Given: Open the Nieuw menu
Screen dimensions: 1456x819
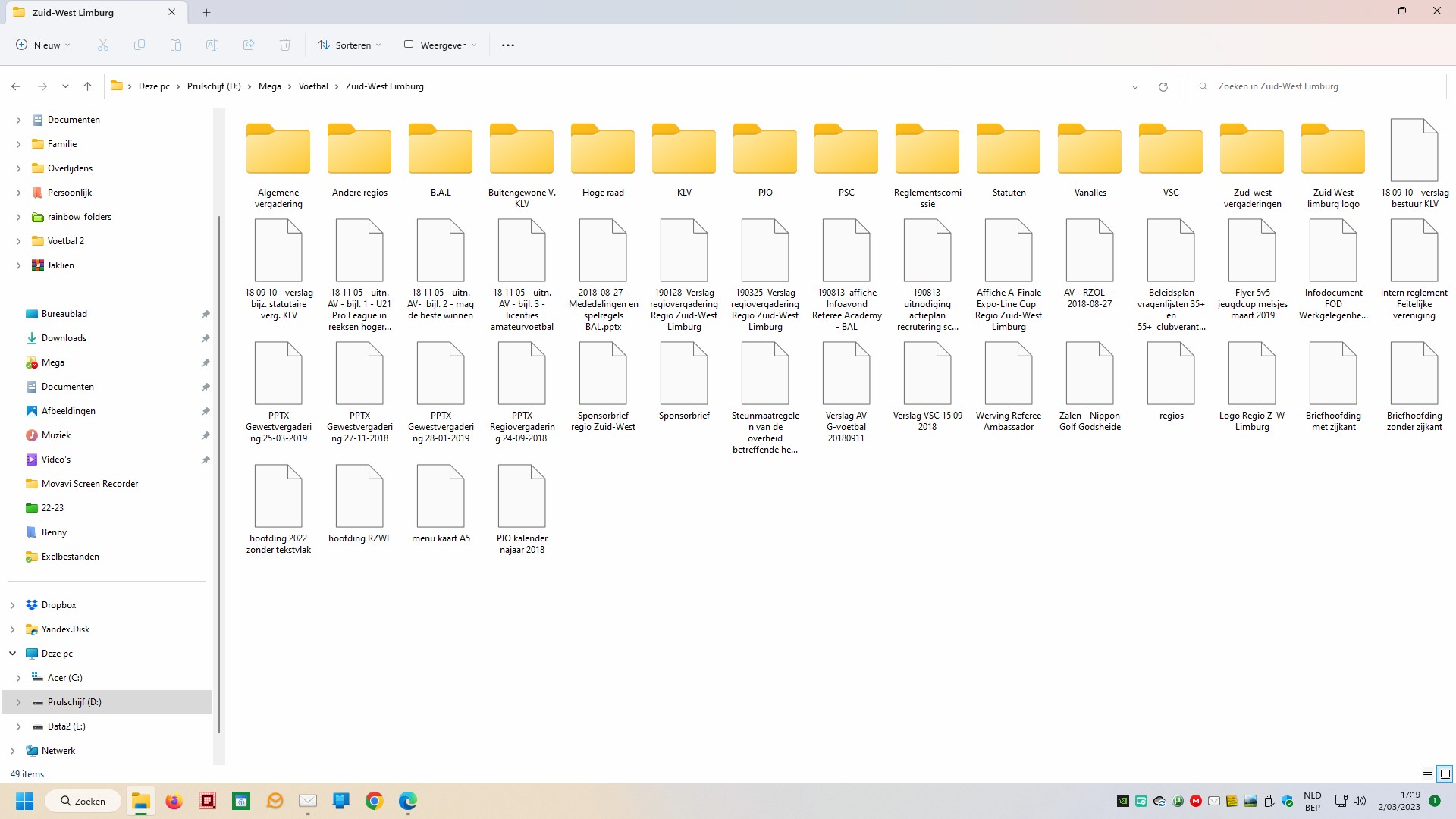Looking at the screenshot, I should 43,45.
